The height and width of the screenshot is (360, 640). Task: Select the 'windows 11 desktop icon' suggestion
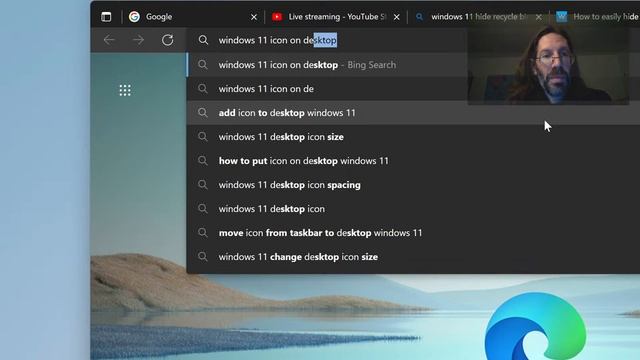pyautogui.click(x=413, y=209)
